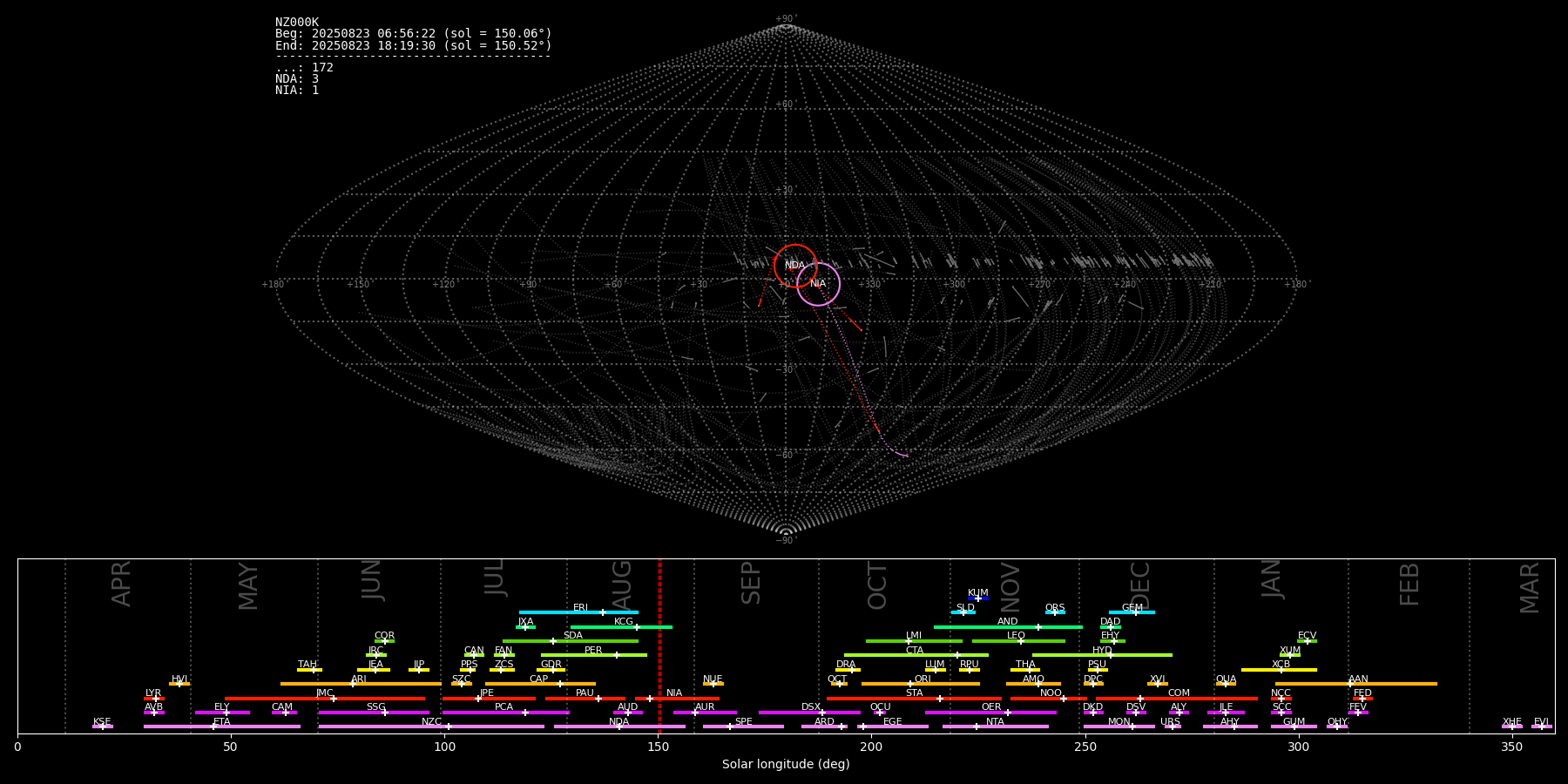Click the SSG shower label in timeline
The width and height of the screenshot is (1568, 784).
pyautogui.click(x=376, y=707)
